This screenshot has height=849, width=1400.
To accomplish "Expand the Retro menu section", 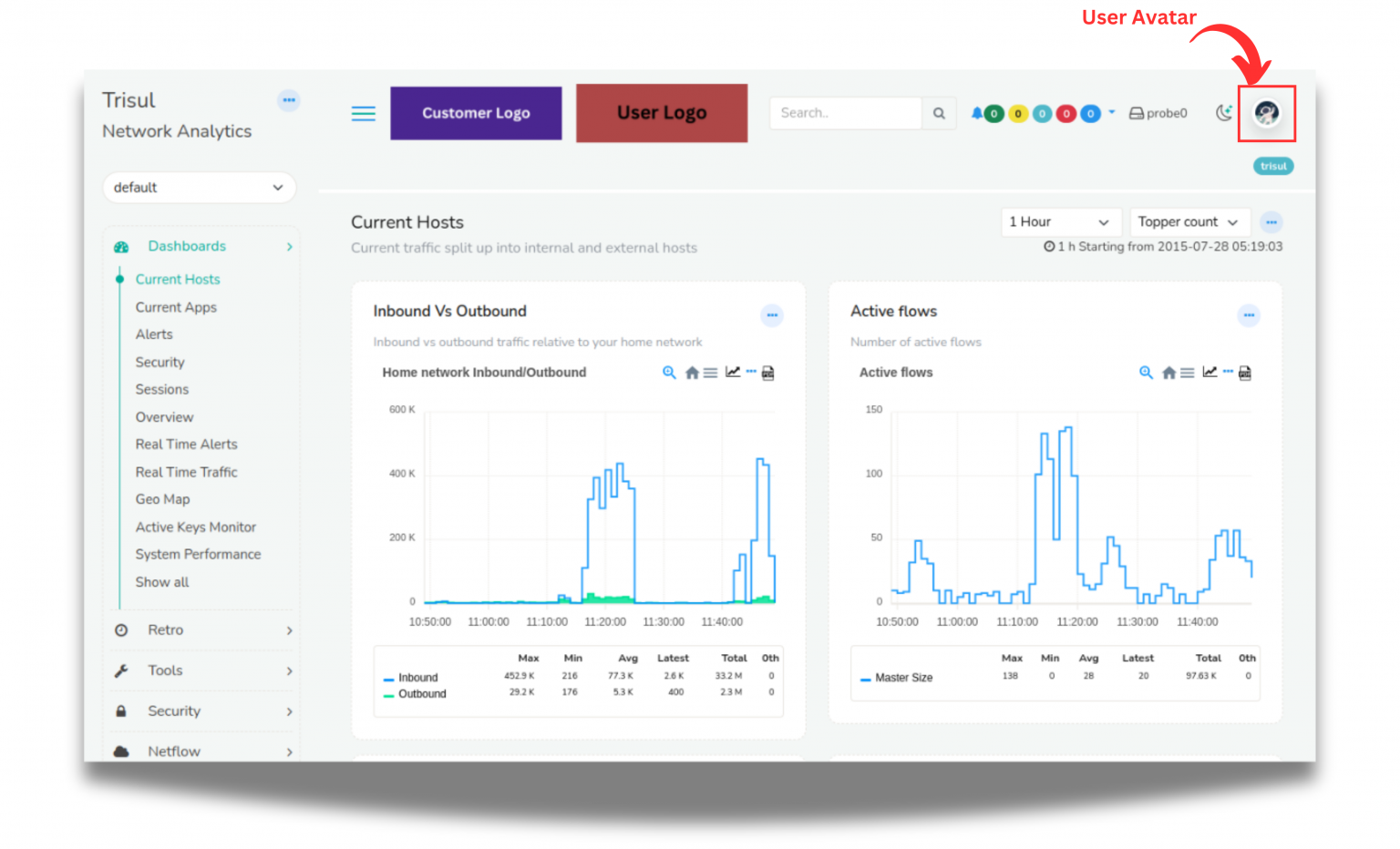I will pos(203,630).
